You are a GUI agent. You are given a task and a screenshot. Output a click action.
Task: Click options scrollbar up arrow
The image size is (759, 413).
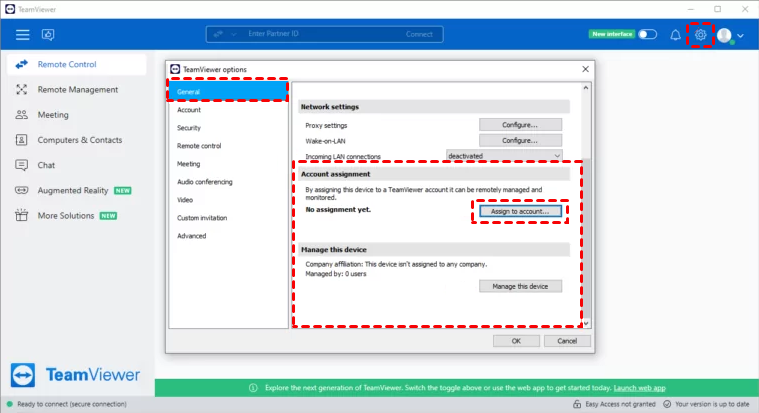tap(586, 88)
